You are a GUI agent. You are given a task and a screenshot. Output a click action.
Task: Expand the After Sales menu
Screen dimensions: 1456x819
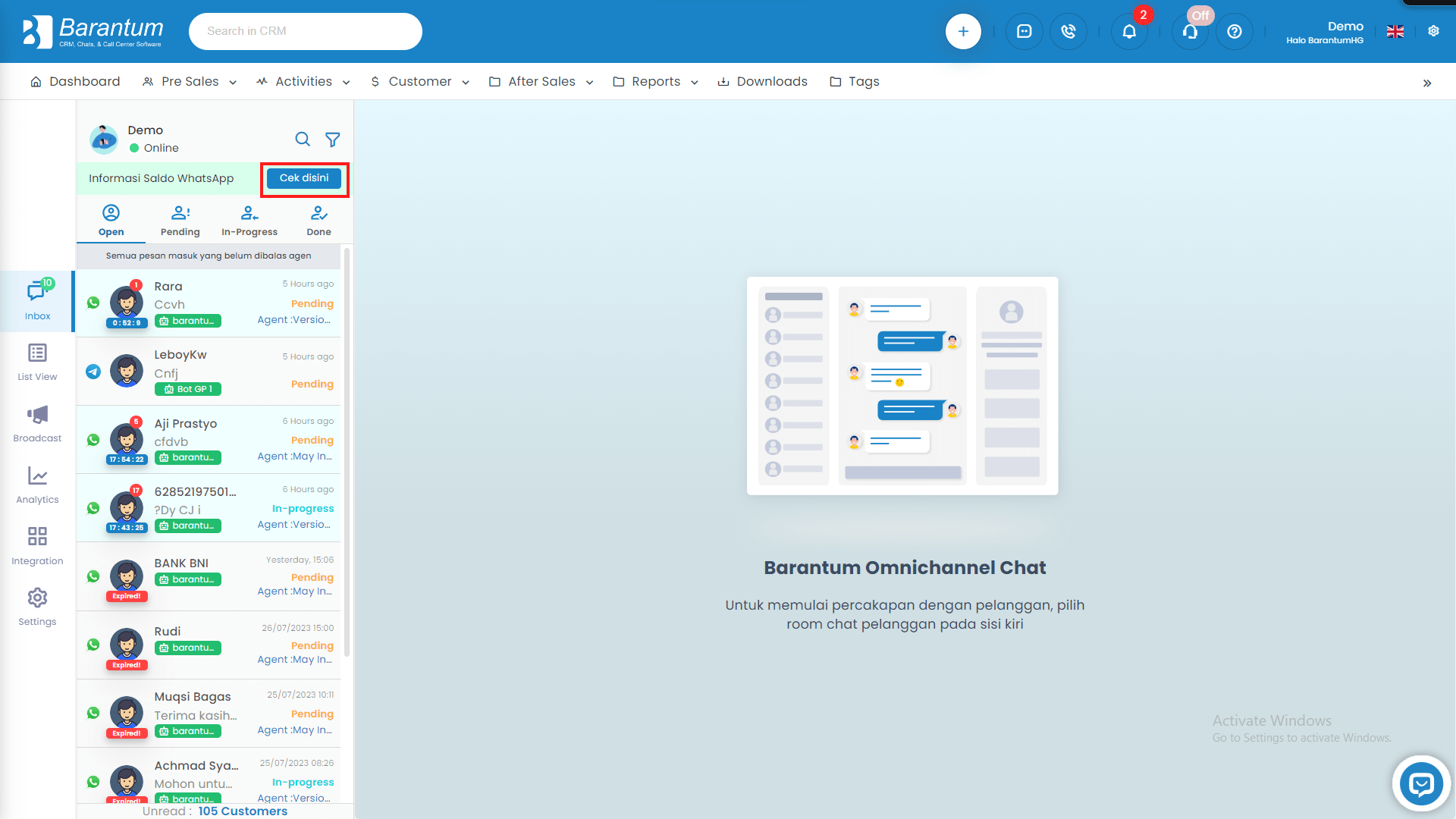coord(541,81)
